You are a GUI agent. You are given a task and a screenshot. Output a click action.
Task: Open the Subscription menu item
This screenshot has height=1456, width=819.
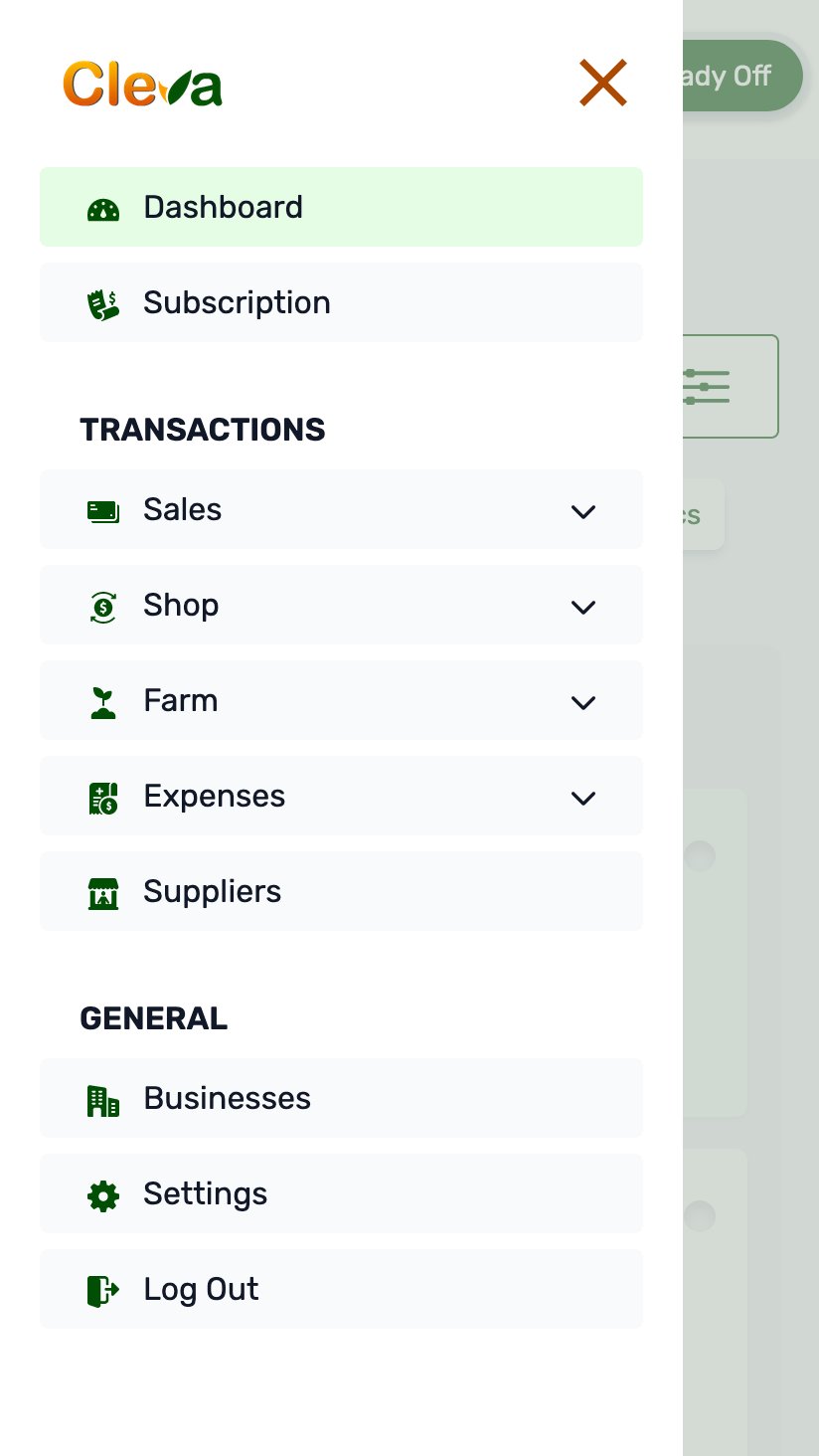pos(237,302)
